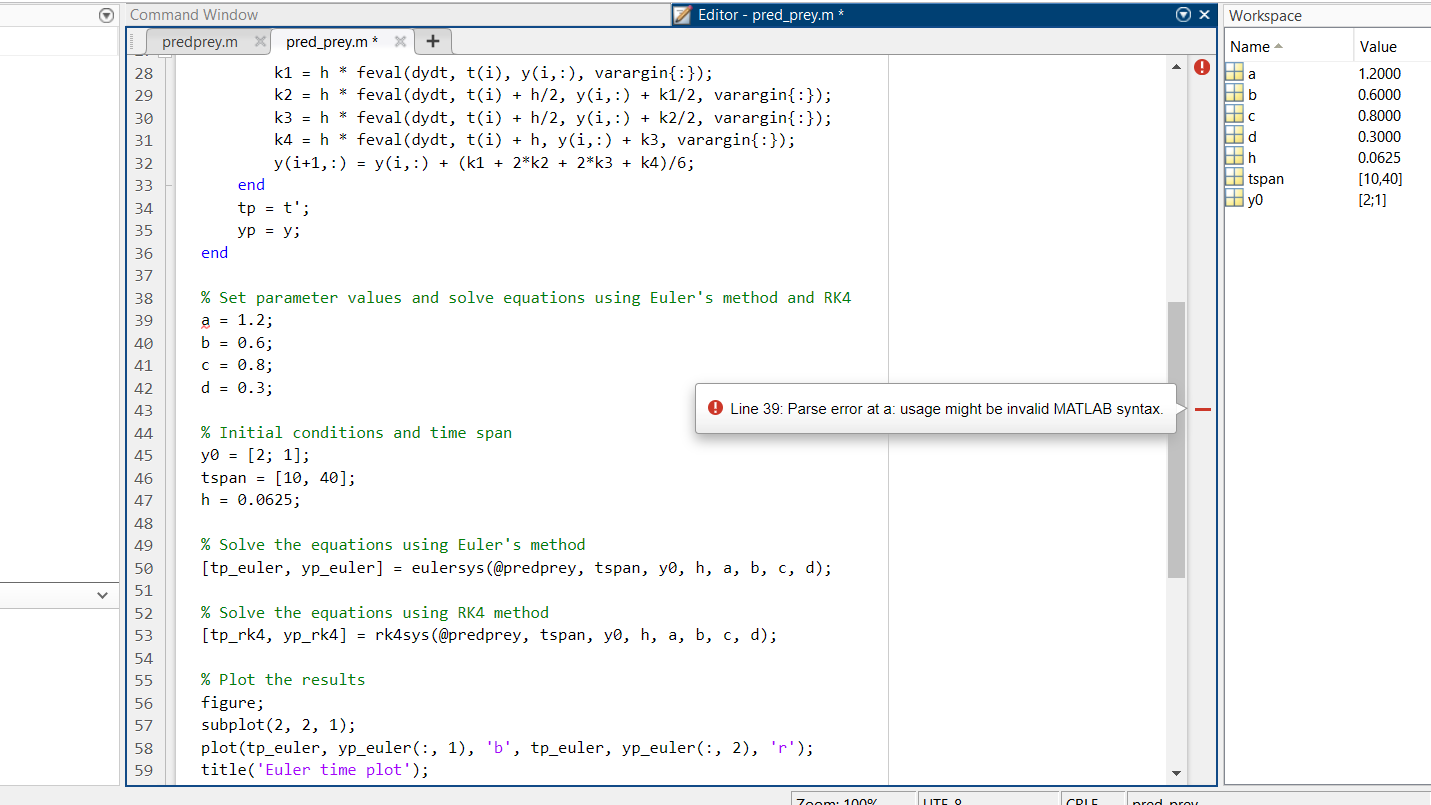Click the title('Euler time plot') line
Image resolution: width=1431 pixels, height=805 pixels.
[x=315, y=770]
